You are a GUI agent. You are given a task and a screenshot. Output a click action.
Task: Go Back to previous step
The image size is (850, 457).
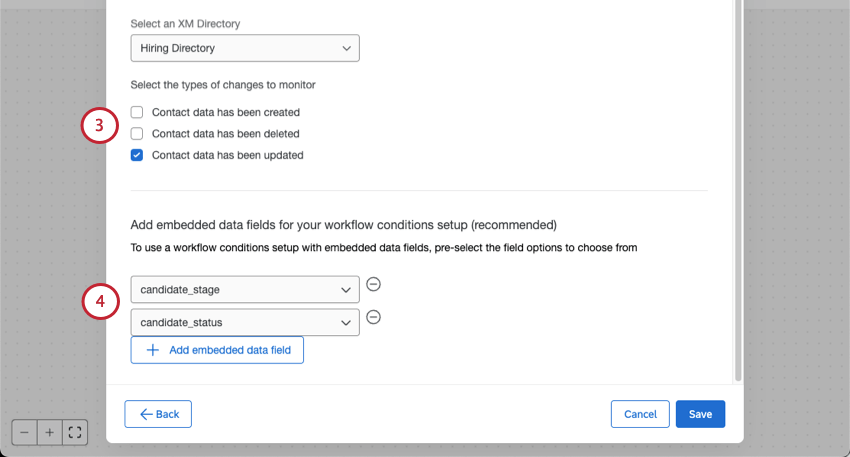158,414
